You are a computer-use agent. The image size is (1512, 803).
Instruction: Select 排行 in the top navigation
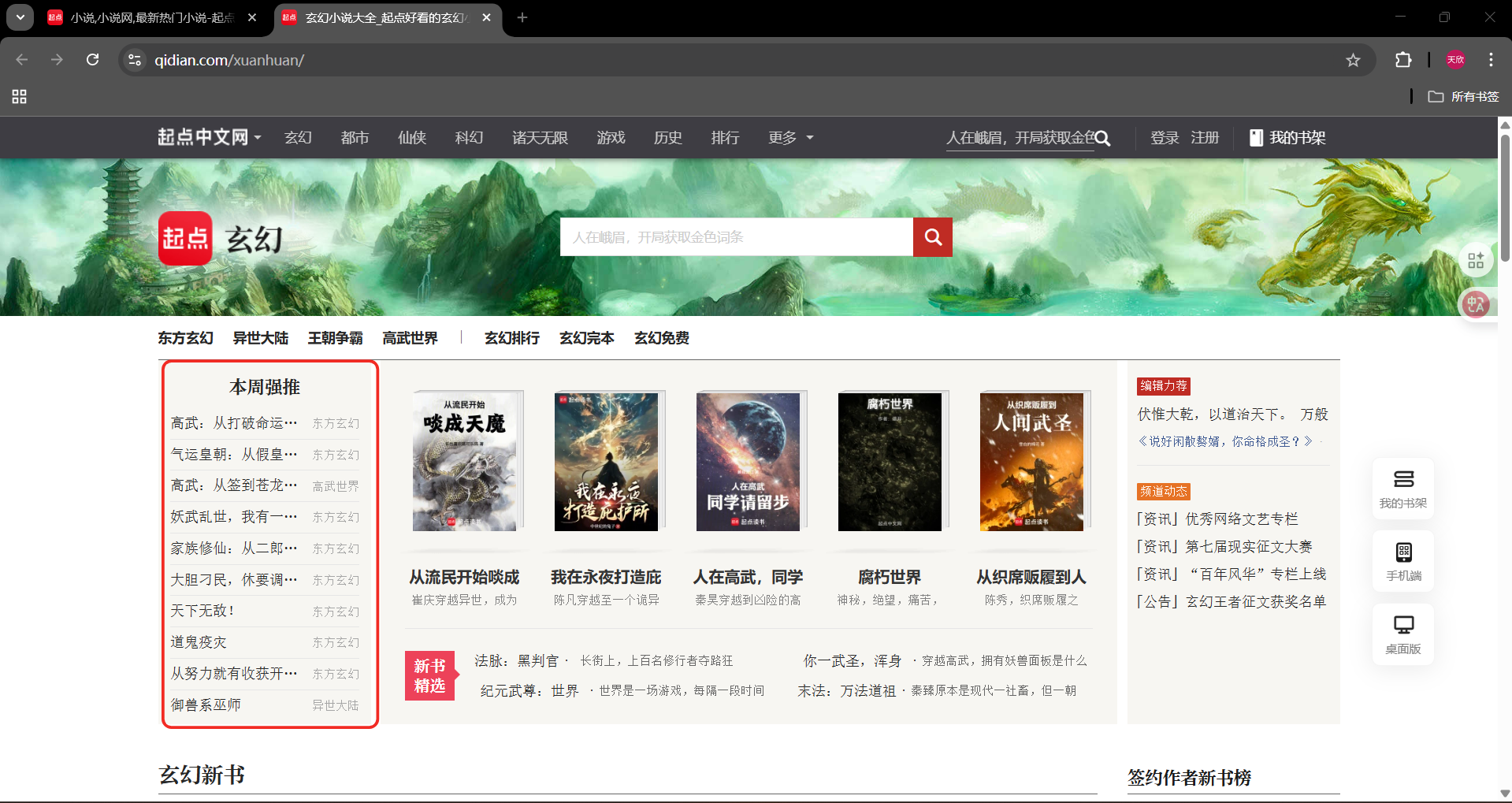click(x=725, y=138)
